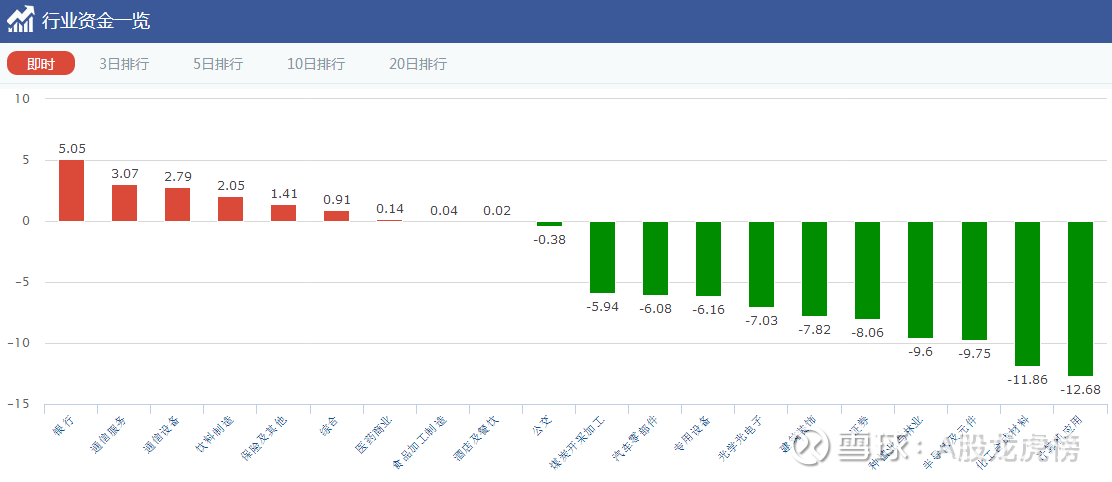Click the 行业资金一览 header title

coord(96,21)
